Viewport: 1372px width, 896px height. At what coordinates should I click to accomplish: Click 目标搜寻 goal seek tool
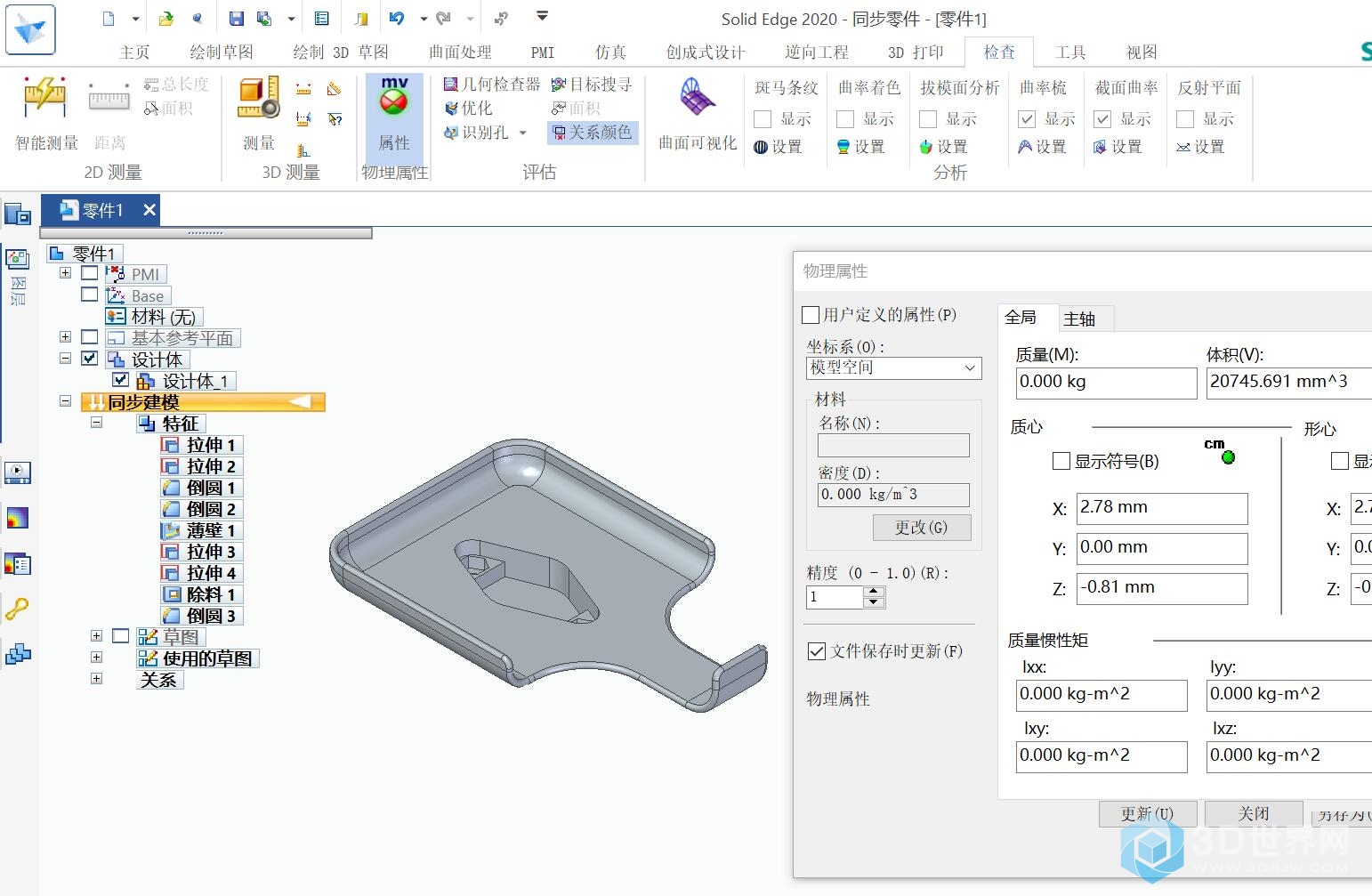[592, 85]
